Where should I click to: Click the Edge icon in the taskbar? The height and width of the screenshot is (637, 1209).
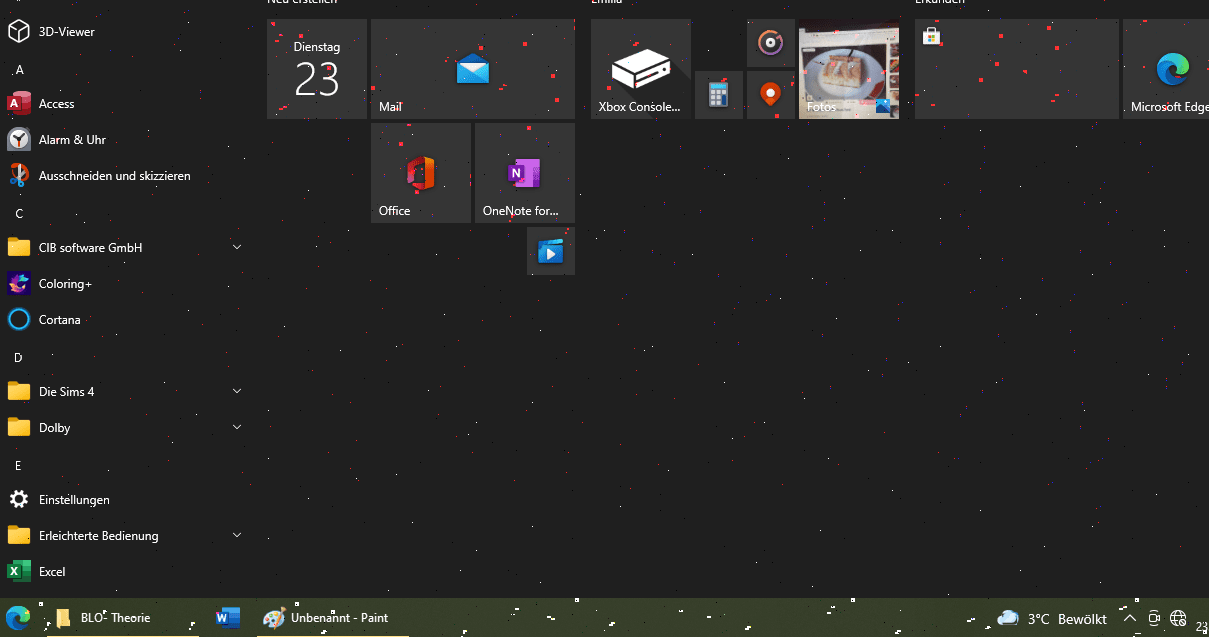pyautogui.click(x=18, y=618)
